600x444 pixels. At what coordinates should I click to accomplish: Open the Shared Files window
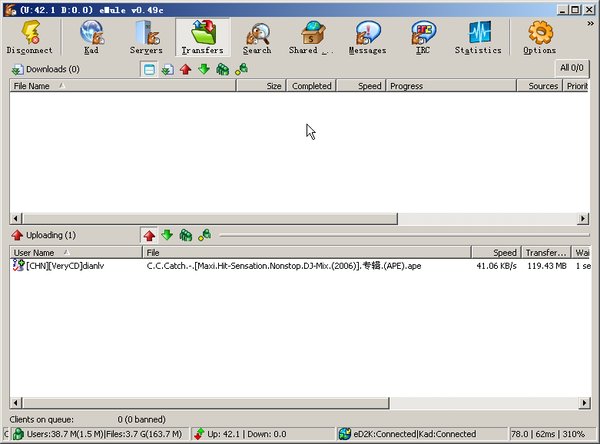[x=311, y=37]
